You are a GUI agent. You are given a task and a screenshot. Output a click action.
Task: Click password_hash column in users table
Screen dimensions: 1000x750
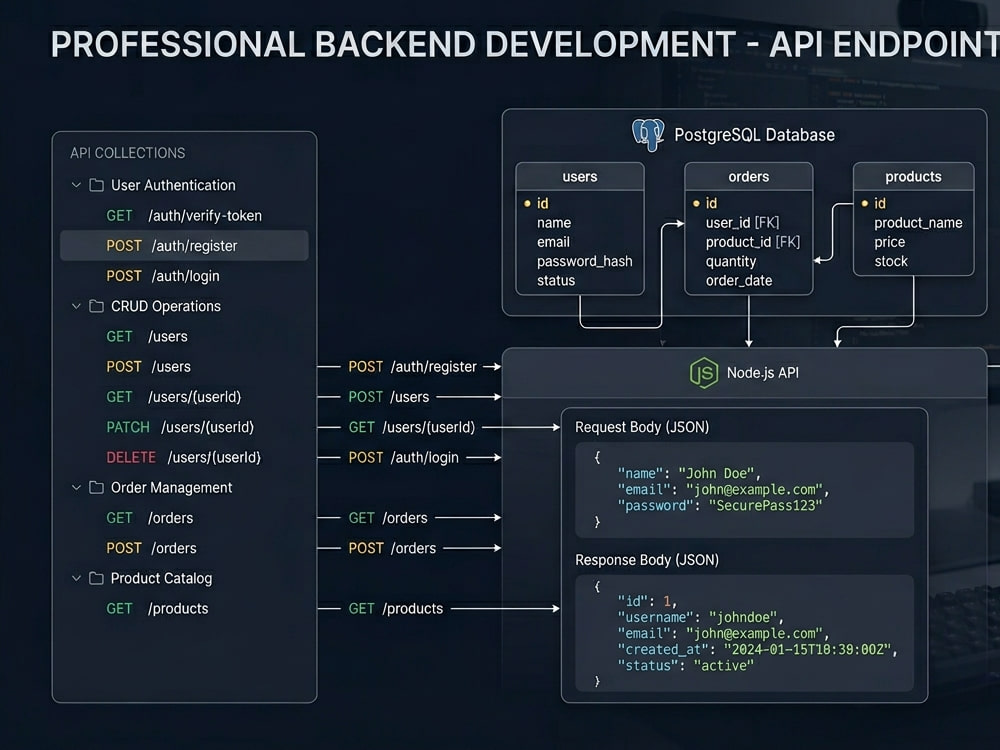point(585,261)
